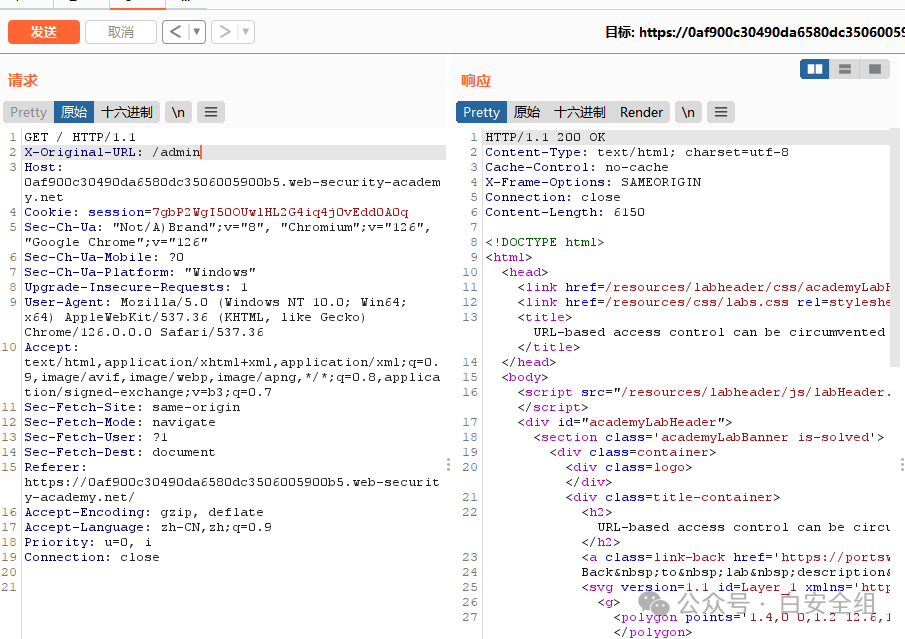Click the 请求 request panel title

23,81
